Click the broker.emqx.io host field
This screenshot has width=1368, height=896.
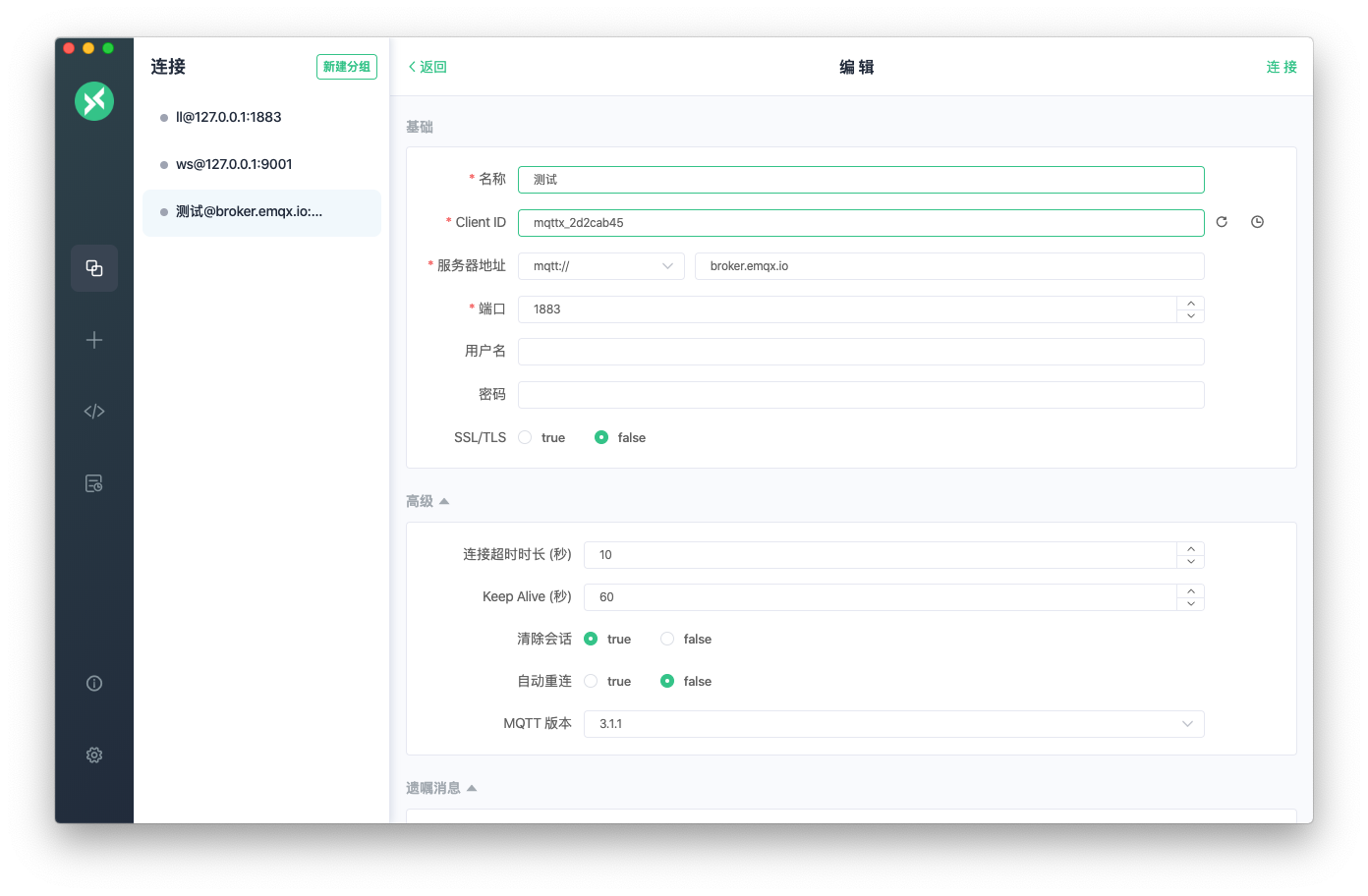pos(949,266)
